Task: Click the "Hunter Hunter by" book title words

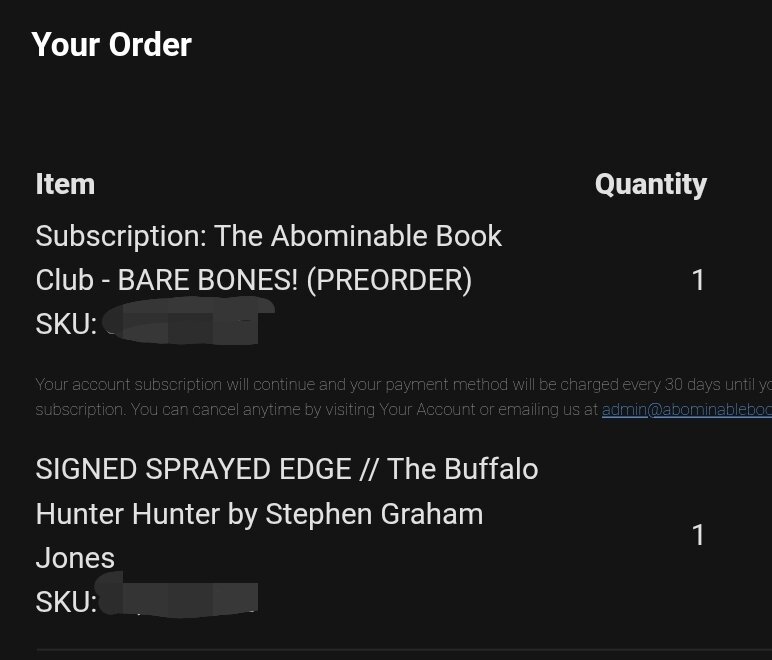Action: (148, 514)
